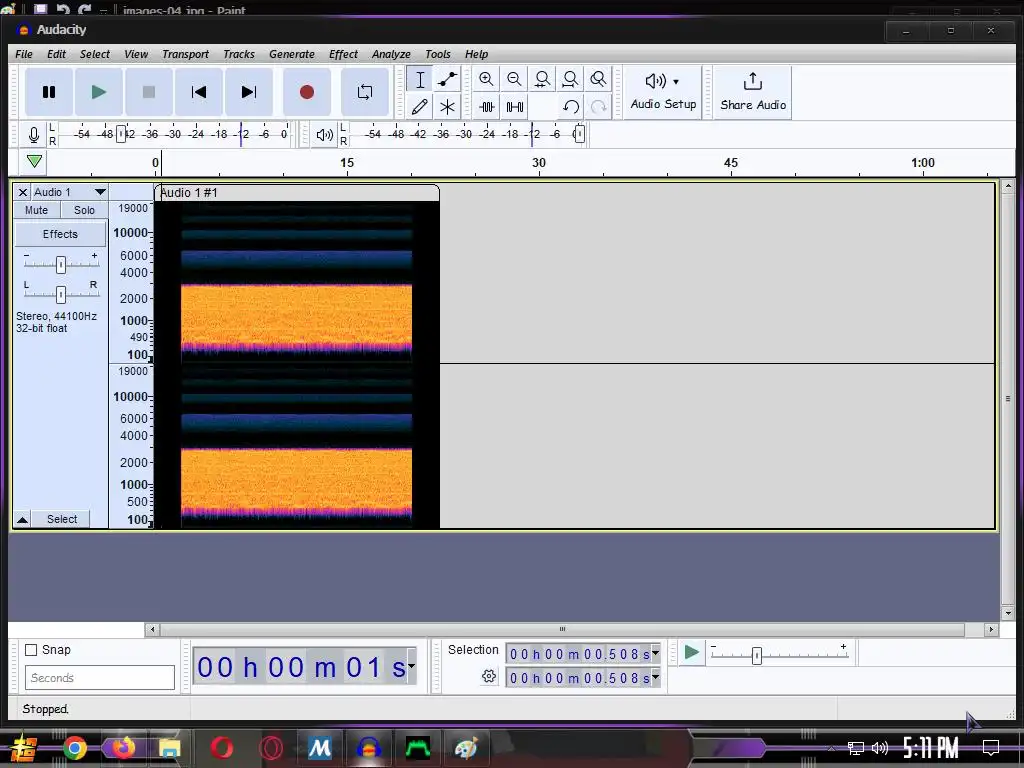Trim audio outside selection icon

[487, 106]
